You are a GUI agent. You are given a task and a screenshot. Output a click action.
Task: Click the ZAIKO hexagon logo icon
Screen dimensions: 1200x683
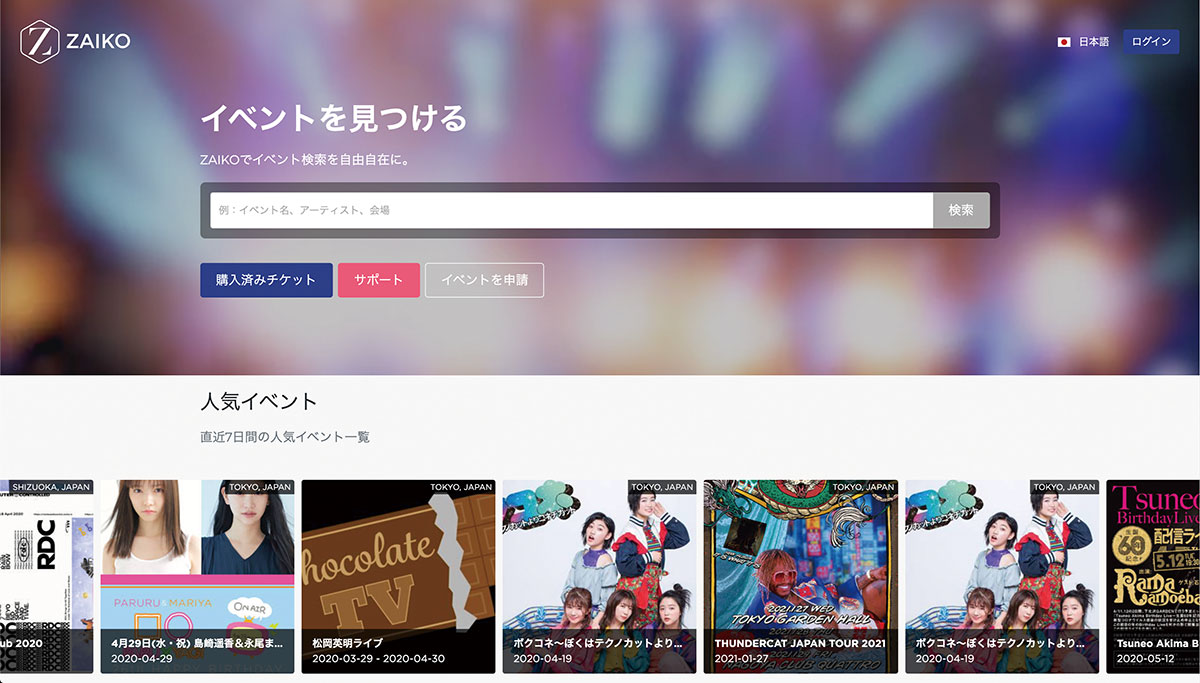point(39,42)
